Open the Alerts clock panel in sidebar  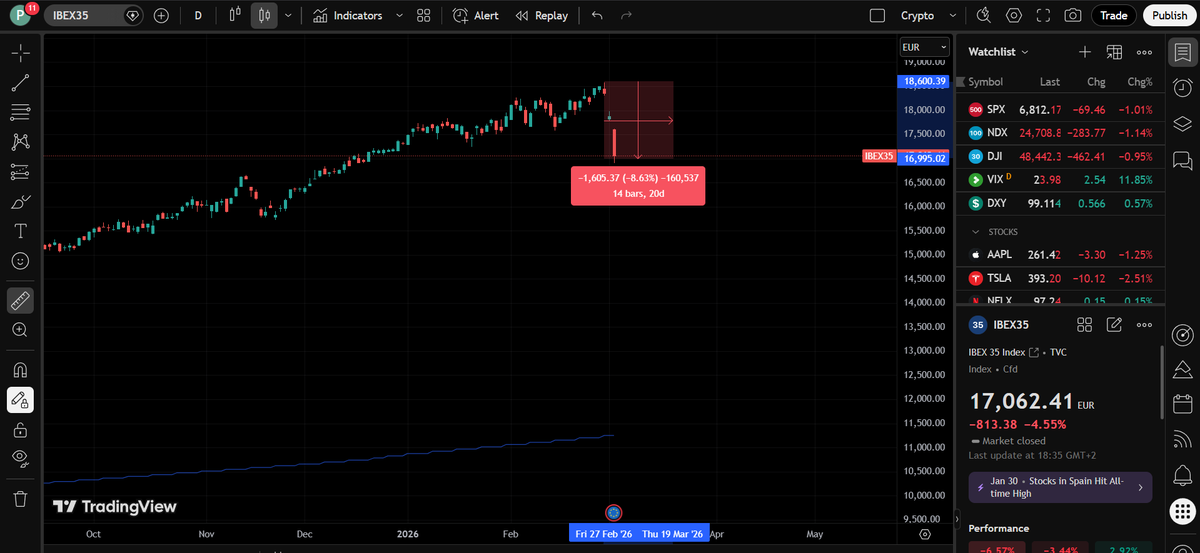click(1182, 87)
